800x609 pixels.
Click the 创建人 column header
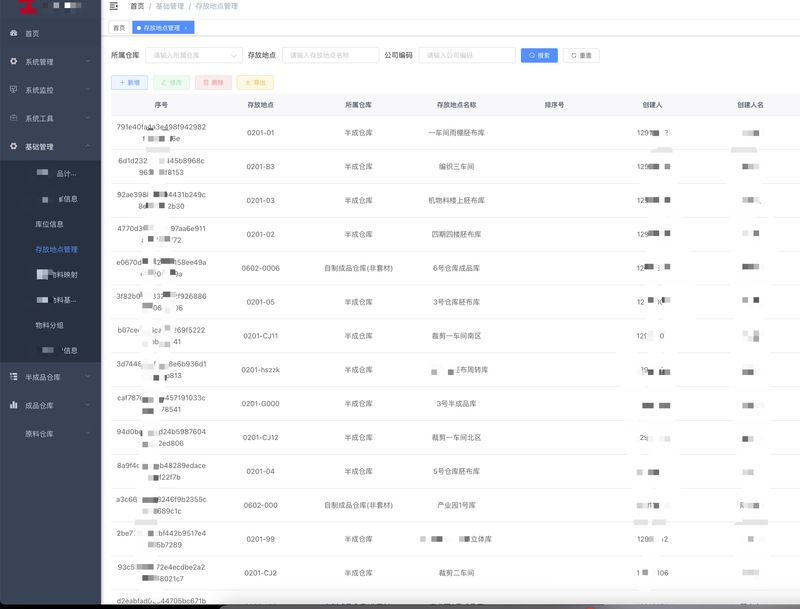653,105
